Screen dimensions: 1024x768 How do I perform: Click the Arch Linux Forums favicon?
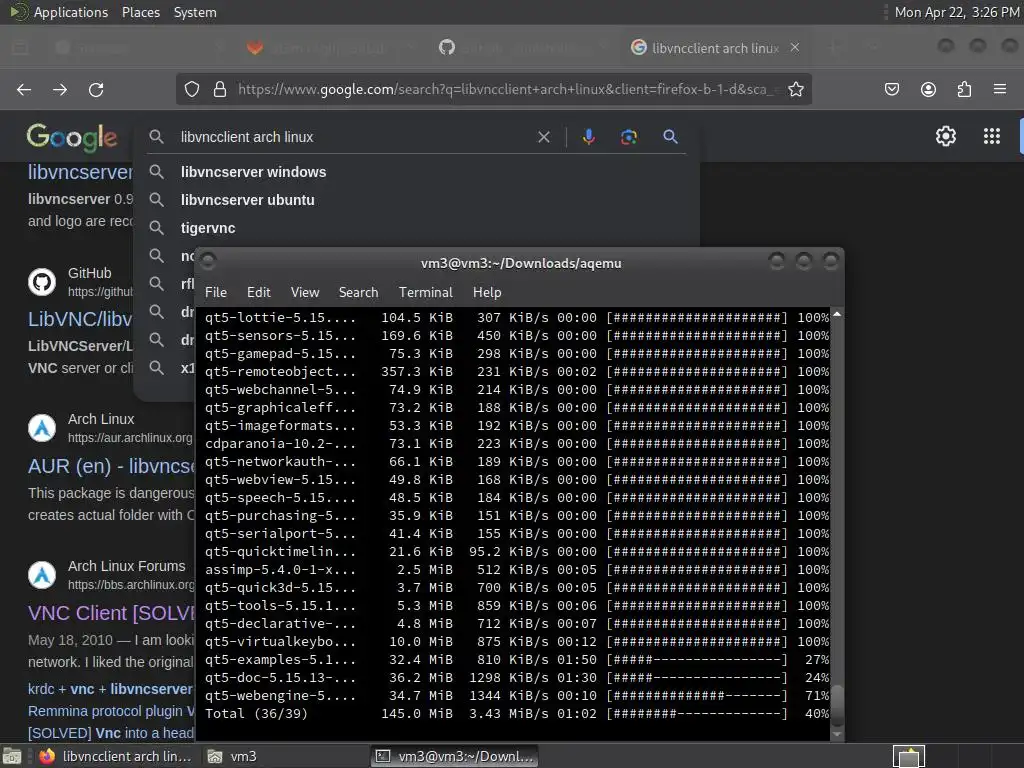[42, 575]
